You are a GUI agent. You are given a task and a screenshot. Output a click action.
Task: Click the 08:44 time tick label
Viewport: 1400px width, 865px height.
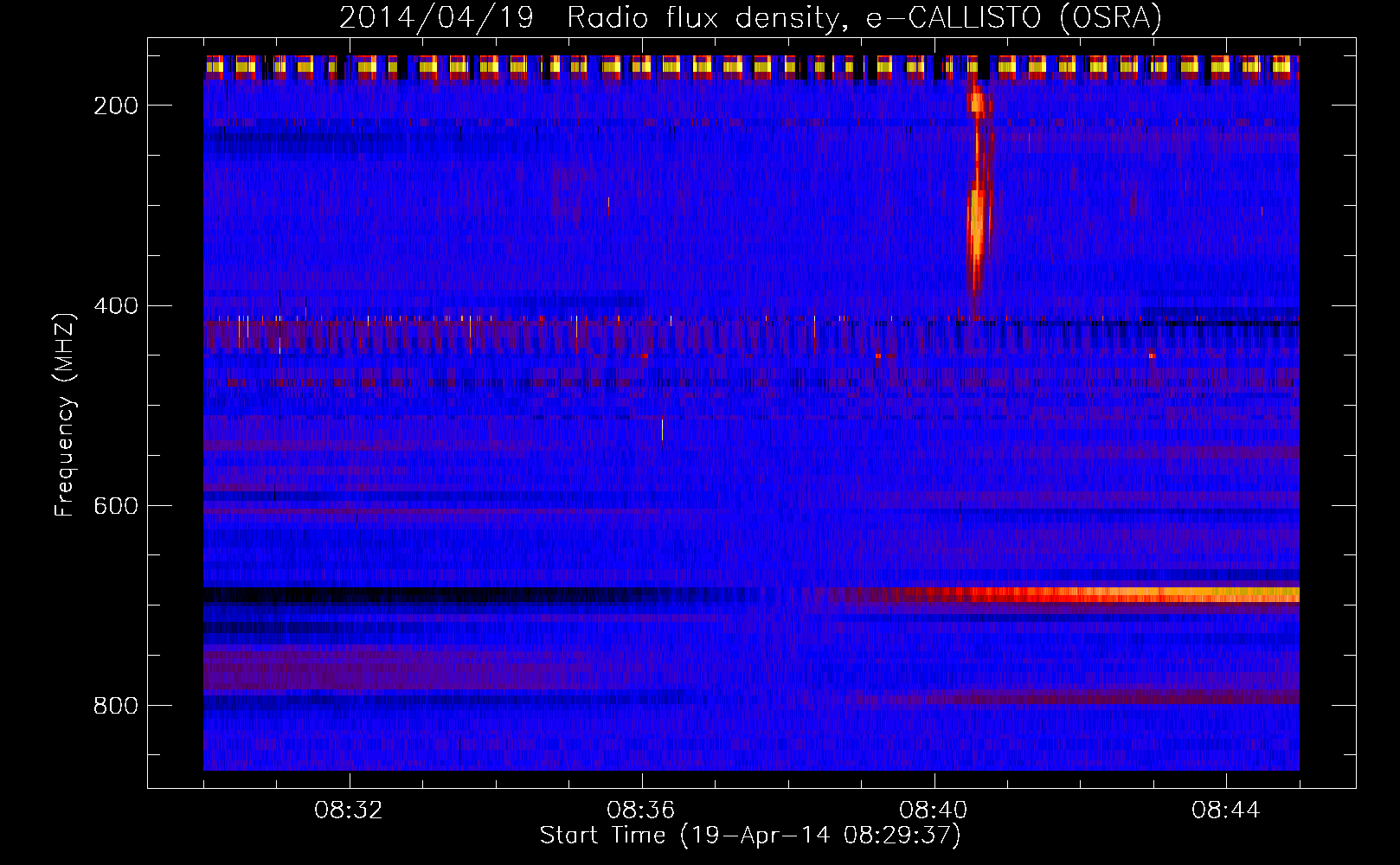[x=1226, y=811]
